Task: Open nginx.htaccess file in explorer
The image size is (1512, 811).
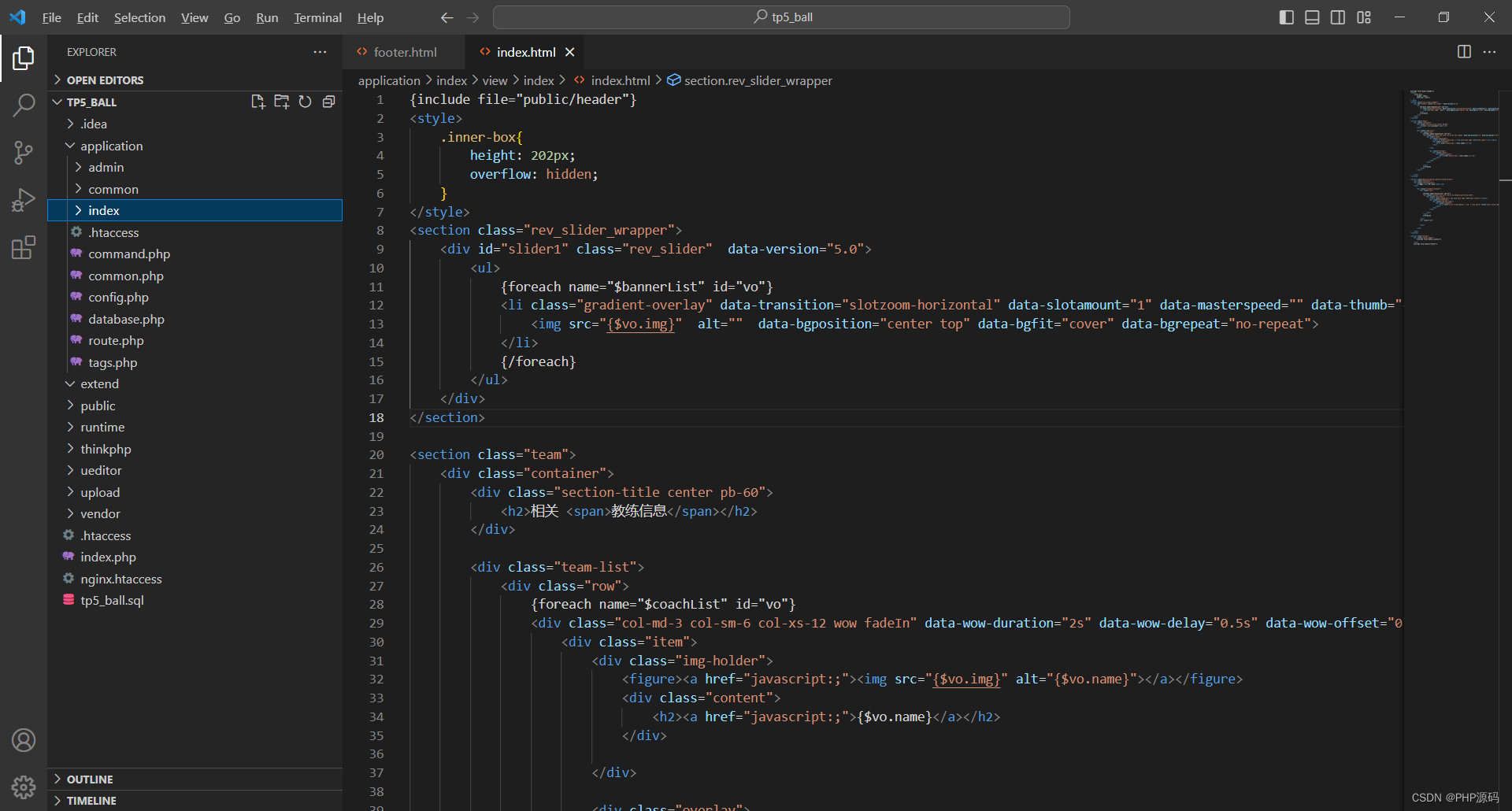Action: pyautogui.click(x=120, y=579)
